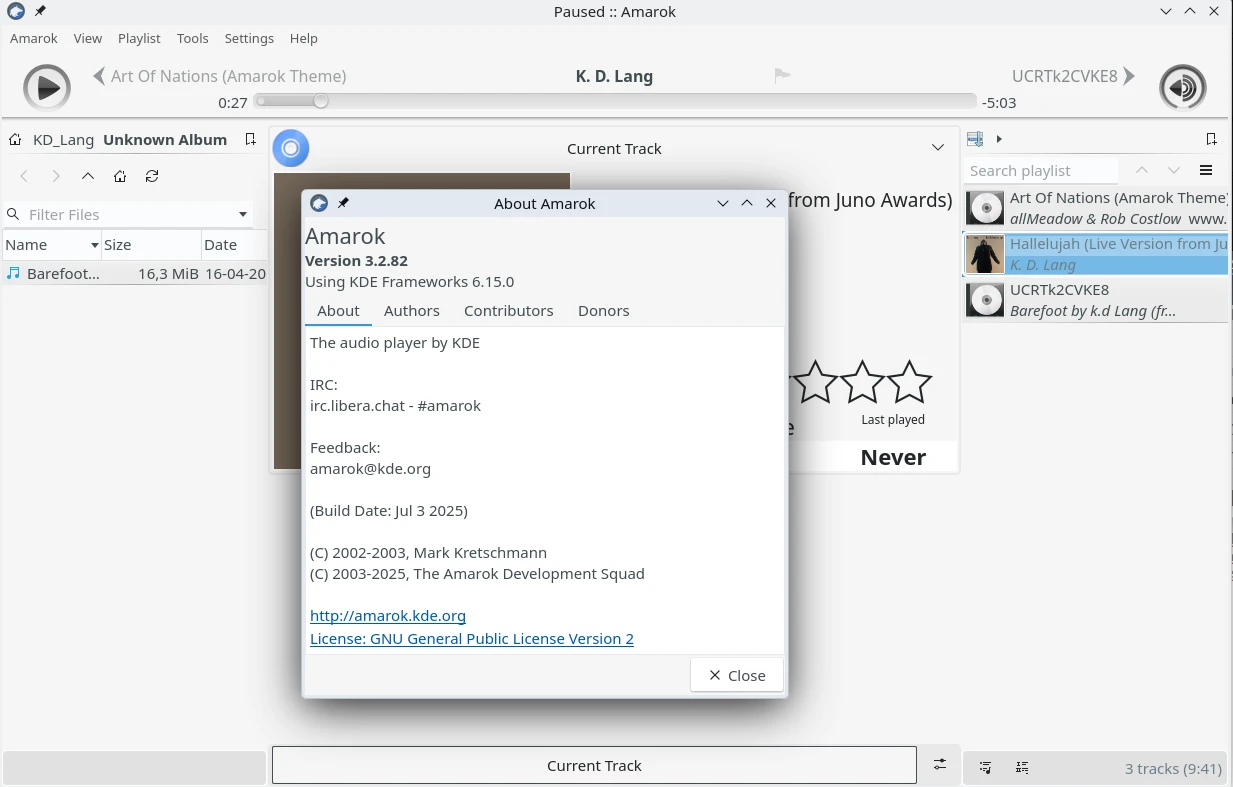This screenshot has width=1233, height=787.
Task: Click the Search playlist input field
Action: click(1040, 171)
